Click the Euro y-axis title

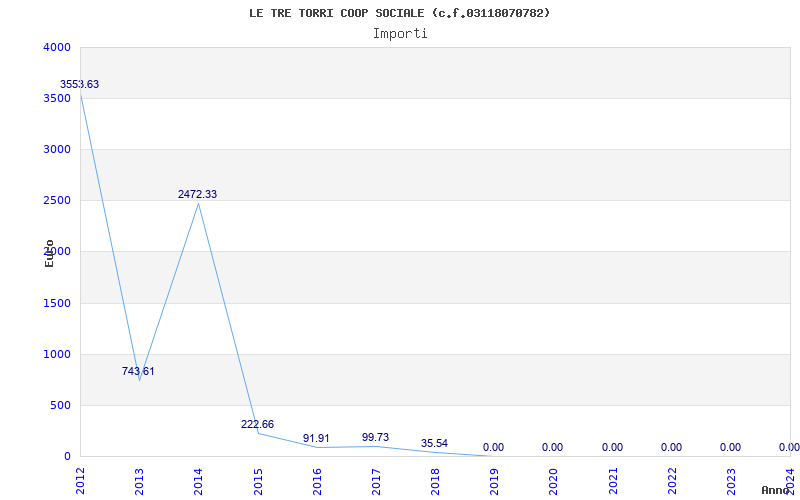click(x=49, y=254)
